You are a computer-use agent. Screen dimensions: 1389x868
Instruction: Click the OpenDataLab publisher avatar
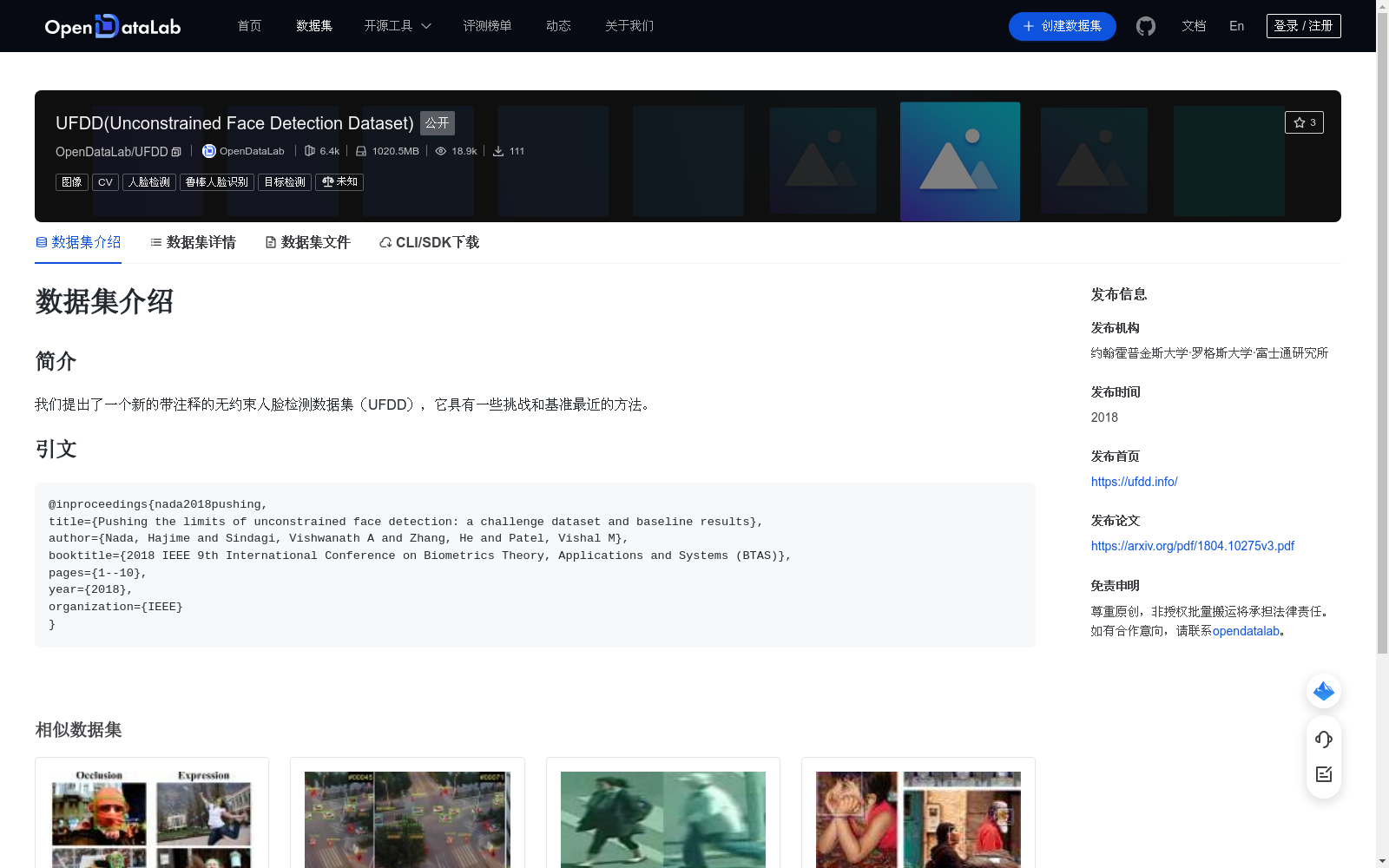pyautogui.click(x=208, y=151)
